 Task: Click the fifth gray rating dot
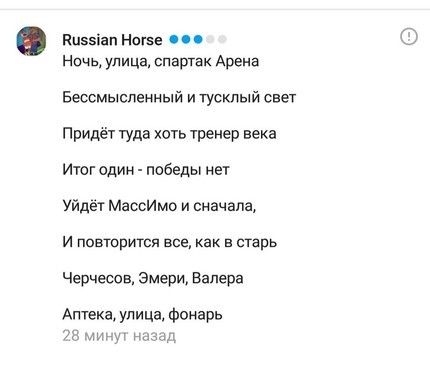pos(222,40)
